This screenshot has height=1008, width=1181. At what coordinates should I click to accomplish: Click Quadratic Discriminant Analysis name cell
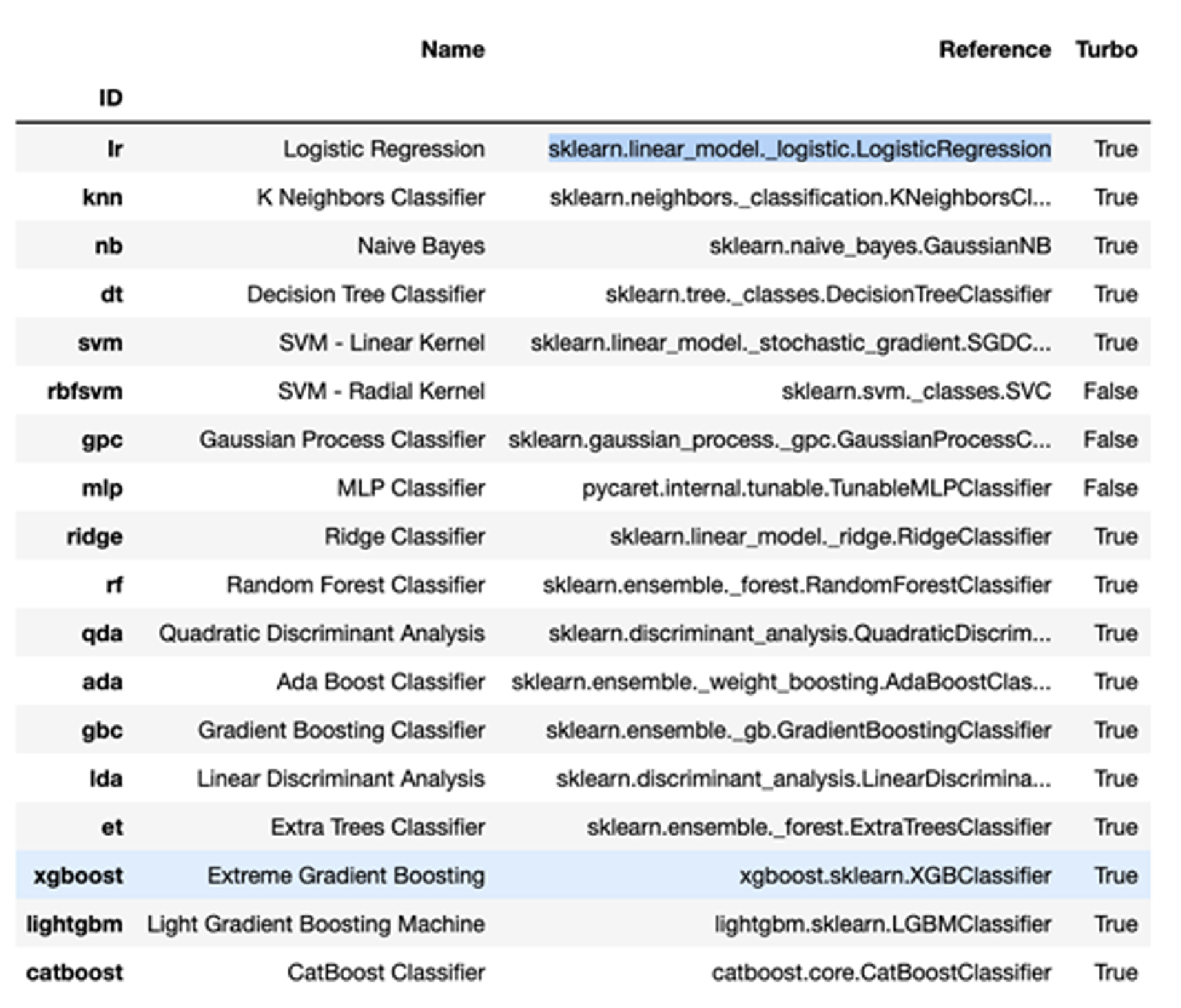click(322, 633)
